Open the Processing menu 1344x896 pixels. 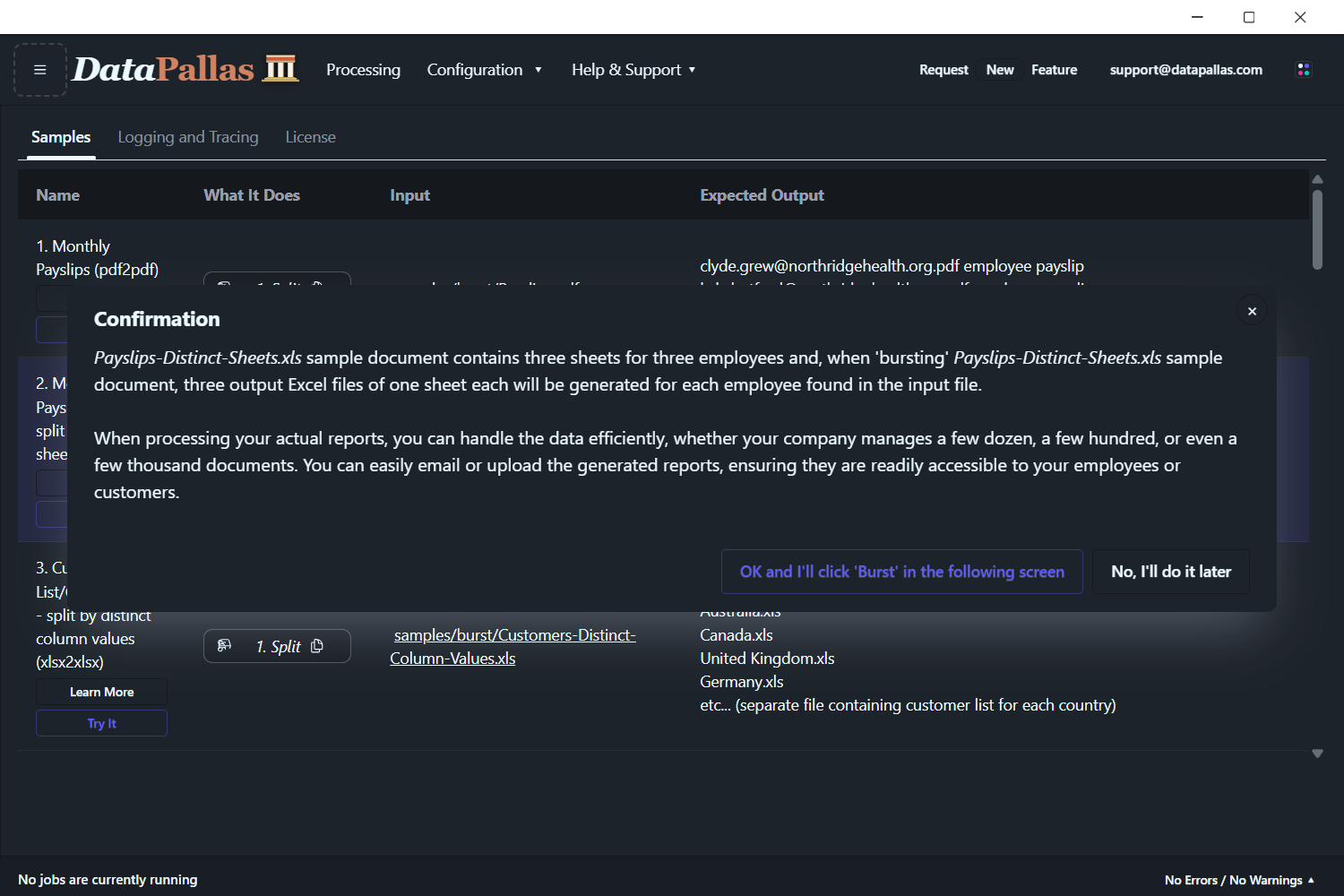click(x=363, y=70)
